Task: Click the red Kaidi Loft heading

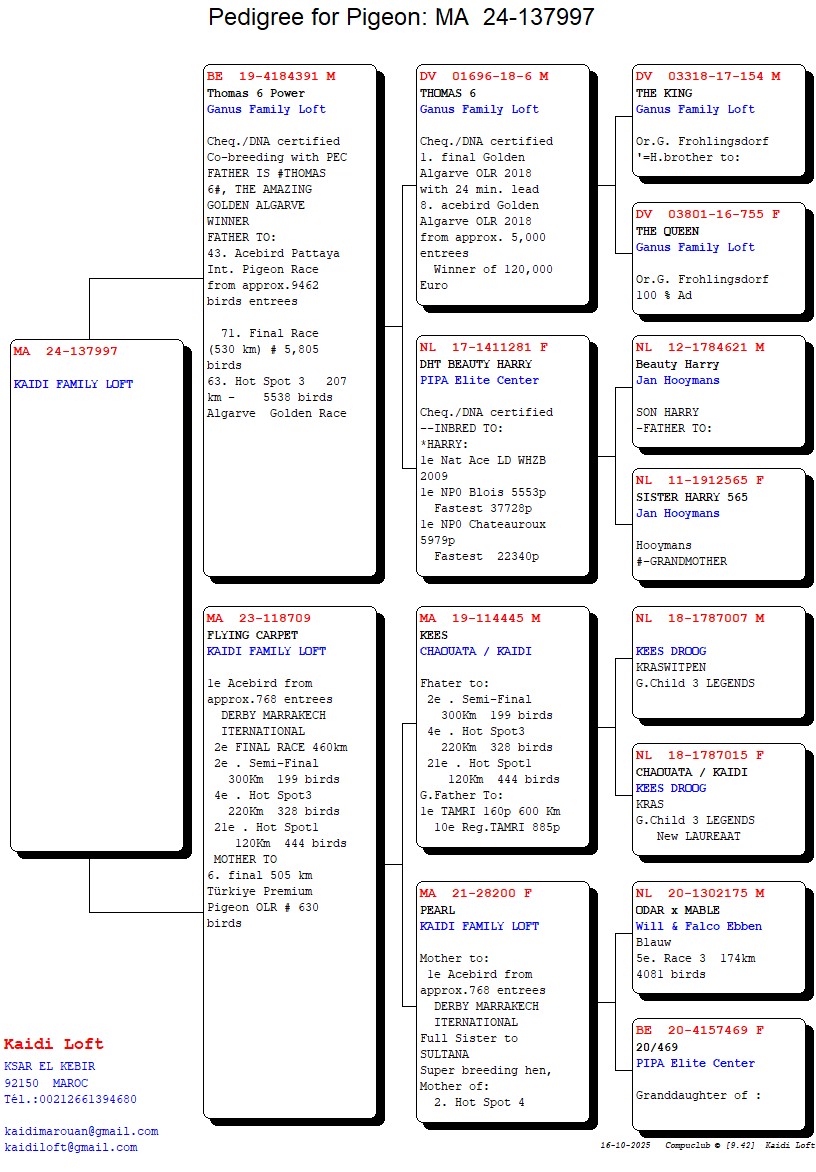Action: click(53, 1045)
